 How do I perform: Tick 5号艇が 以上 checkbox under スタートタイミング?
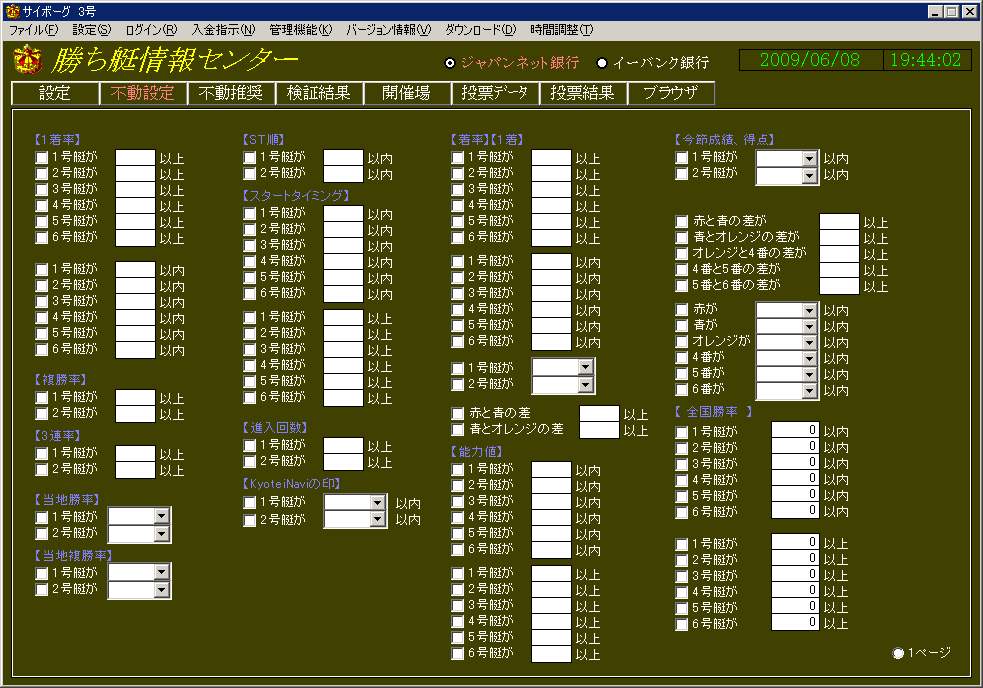pyautogui.click(x=250, y=381)
